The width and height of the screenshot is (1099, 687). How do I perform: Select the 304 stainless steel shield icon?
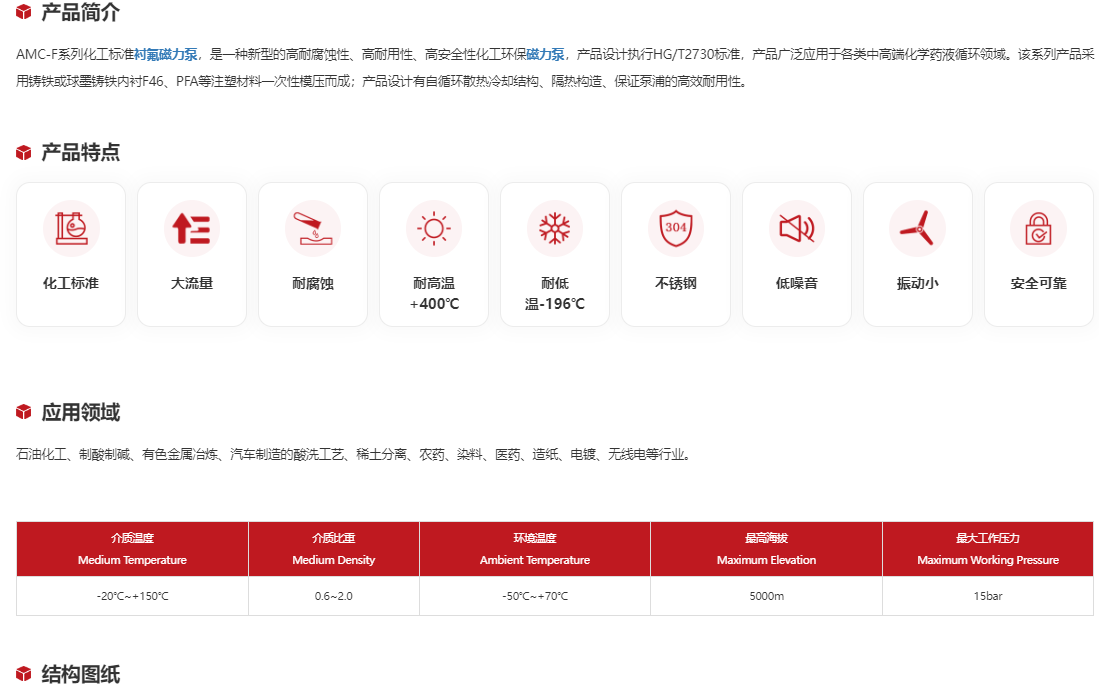676,229
